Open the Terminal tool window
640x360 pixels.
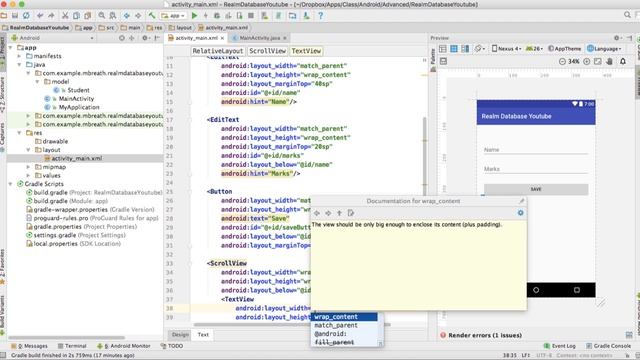(x=72, y=346)
